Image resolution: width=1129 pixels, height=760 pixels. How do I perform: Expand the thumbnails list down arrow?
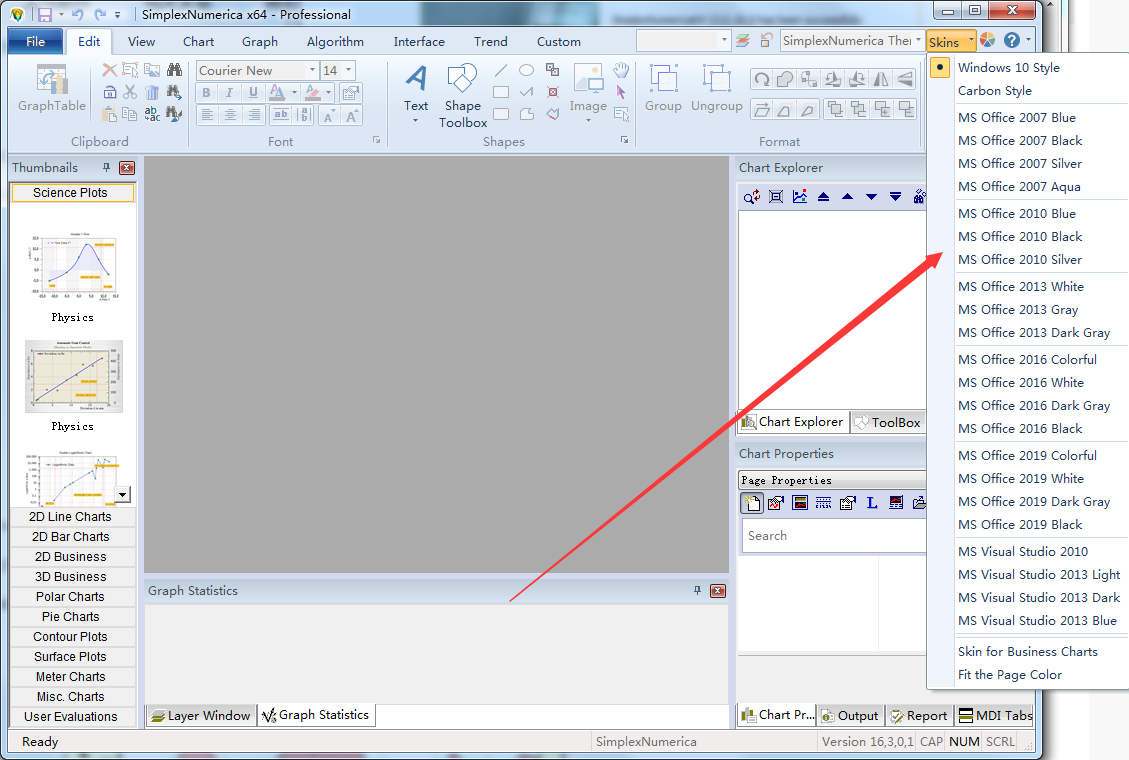pyautogui.click(x=122, y=494)
